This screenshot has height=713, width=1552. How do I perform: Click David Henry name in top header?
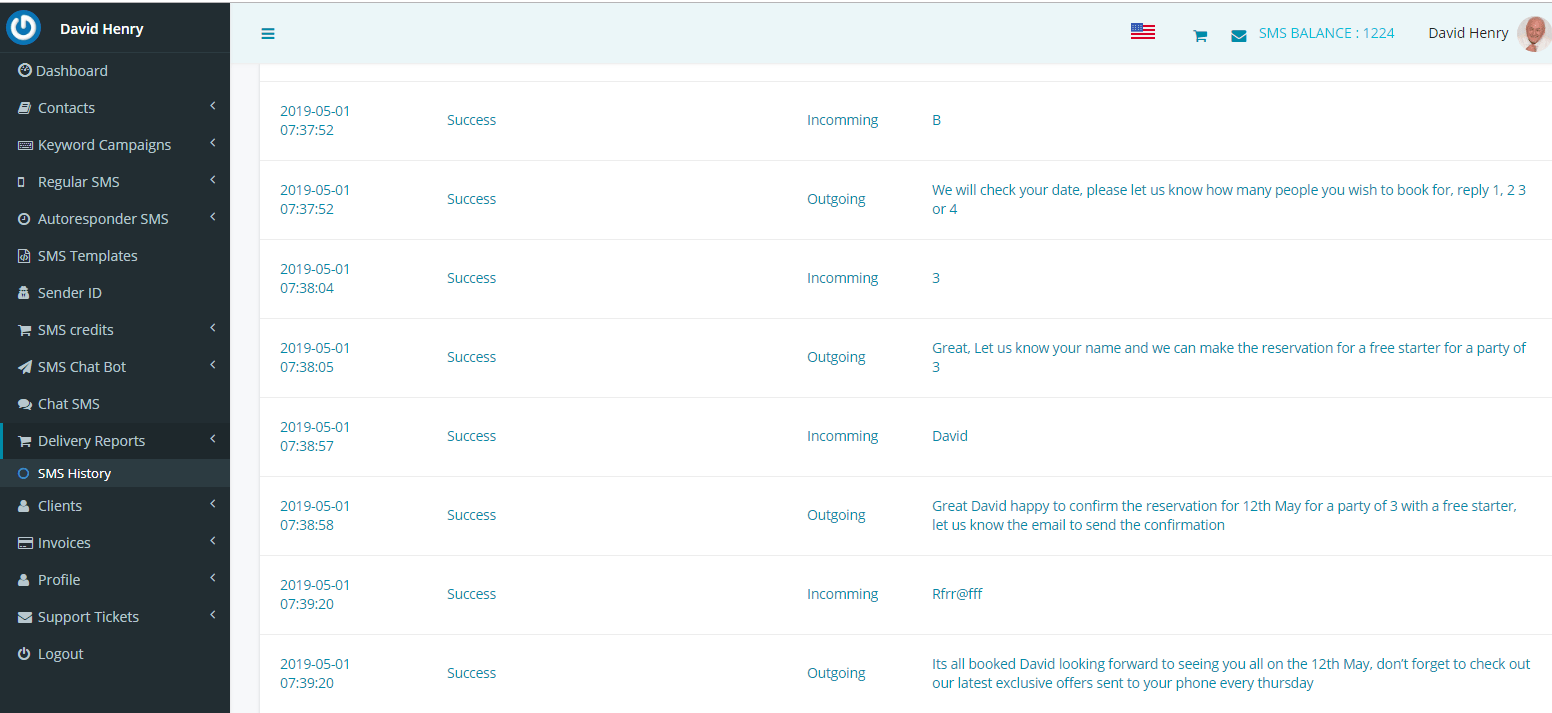1468,33
